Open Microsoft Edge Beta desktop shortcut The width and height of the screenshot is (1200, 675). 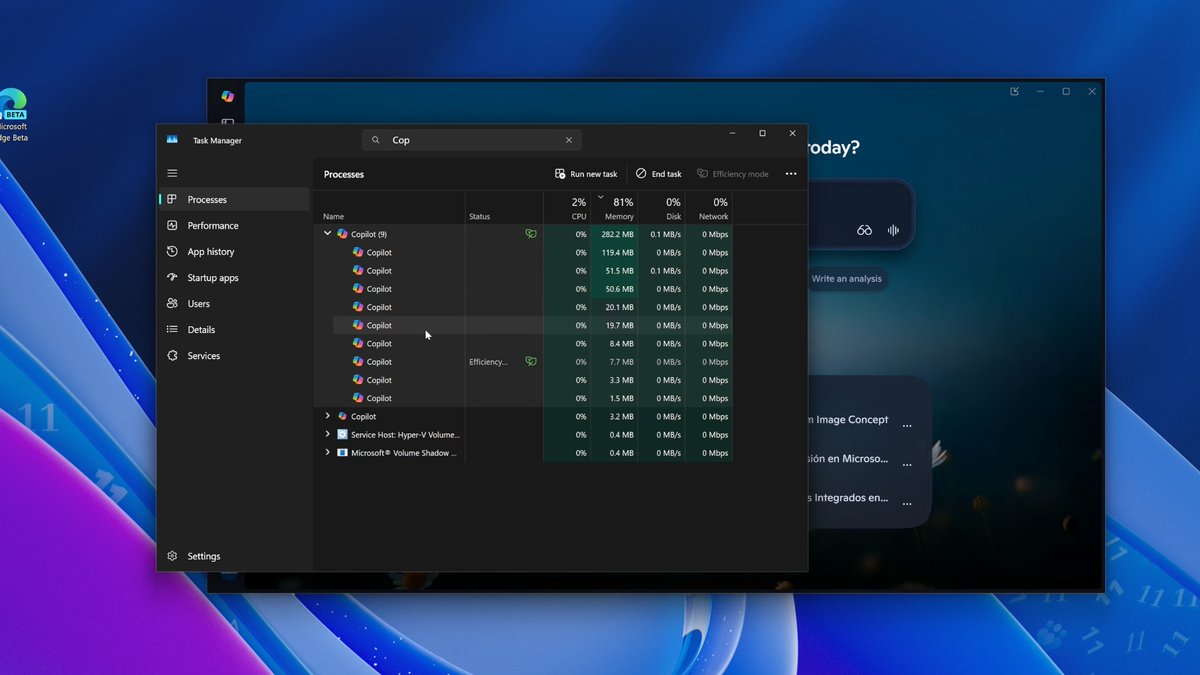click(13, 114)
